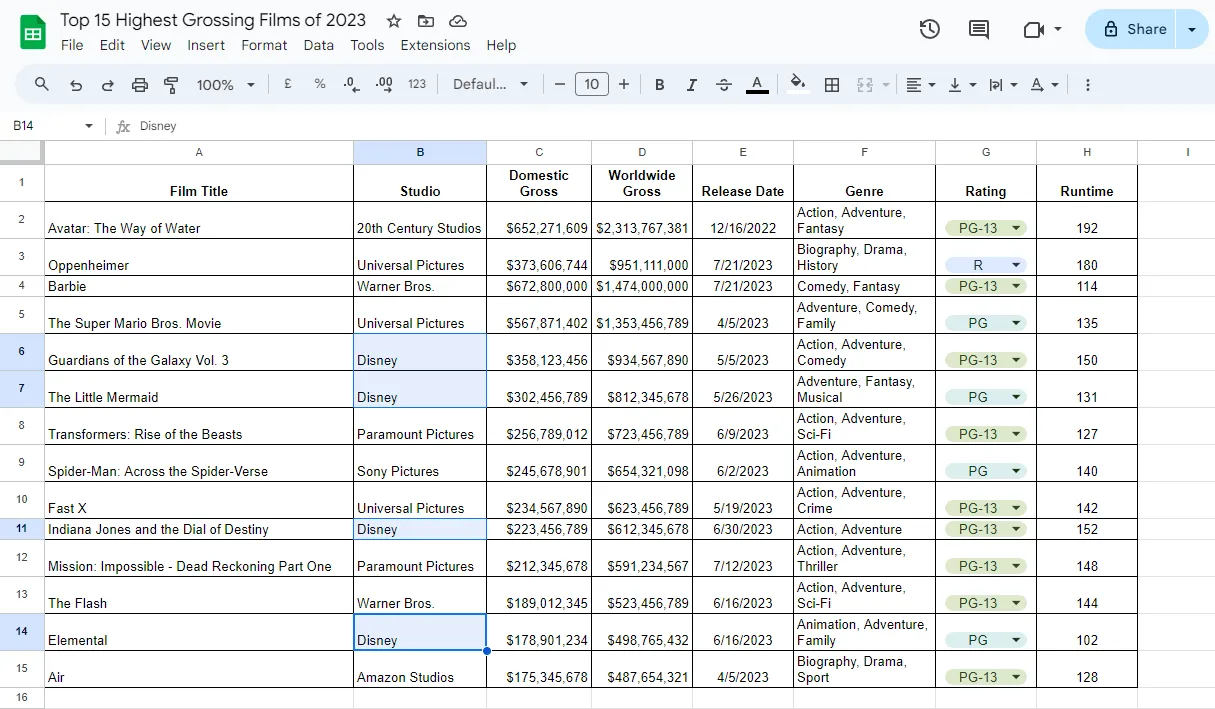Click the font size input field
Viewport: 1215px width, 709px height.
[592, 84]
